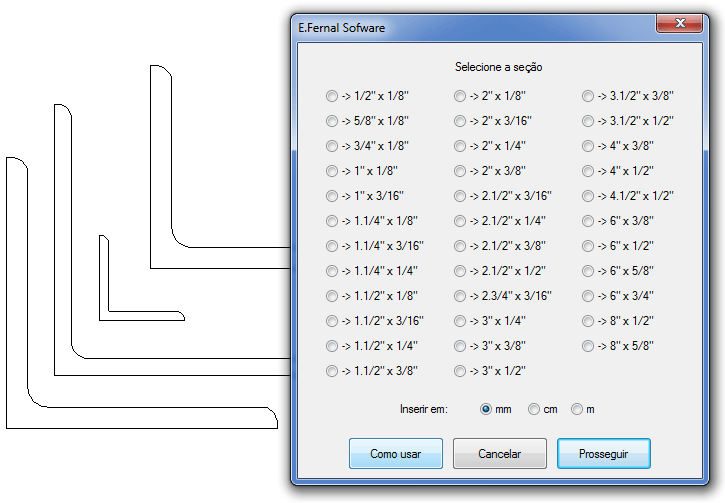Set insertion unit to mm
The width and height of the screenshot is (725, 503).
(486, 410)
